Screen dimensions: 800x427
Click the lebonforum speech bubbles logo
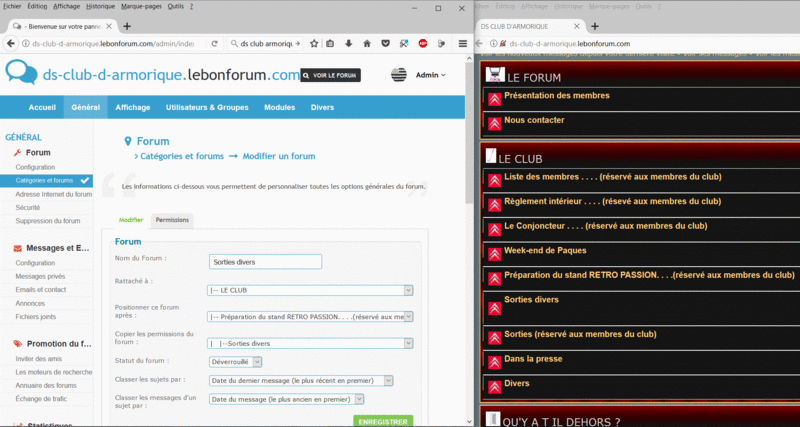click(x=21, y=72)
